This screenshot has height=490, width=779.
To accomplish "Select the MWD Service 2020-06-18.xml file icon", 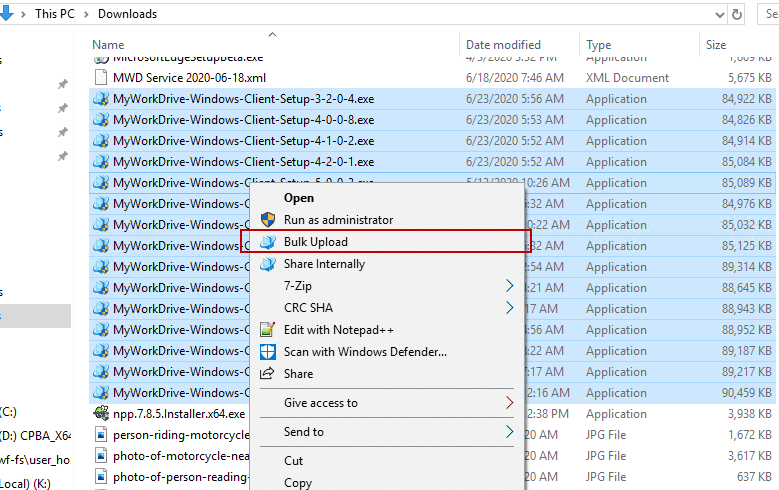I will click(101, 78).
